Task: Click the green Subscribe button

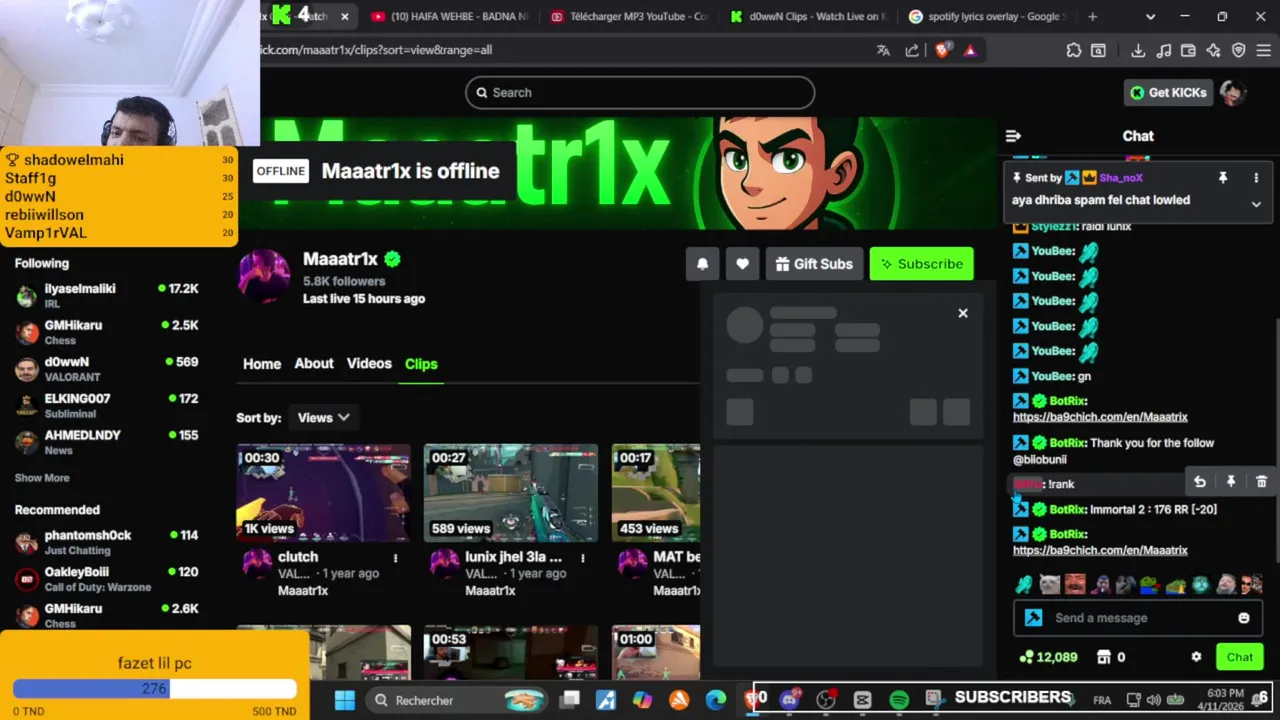Action: (921, 264)
